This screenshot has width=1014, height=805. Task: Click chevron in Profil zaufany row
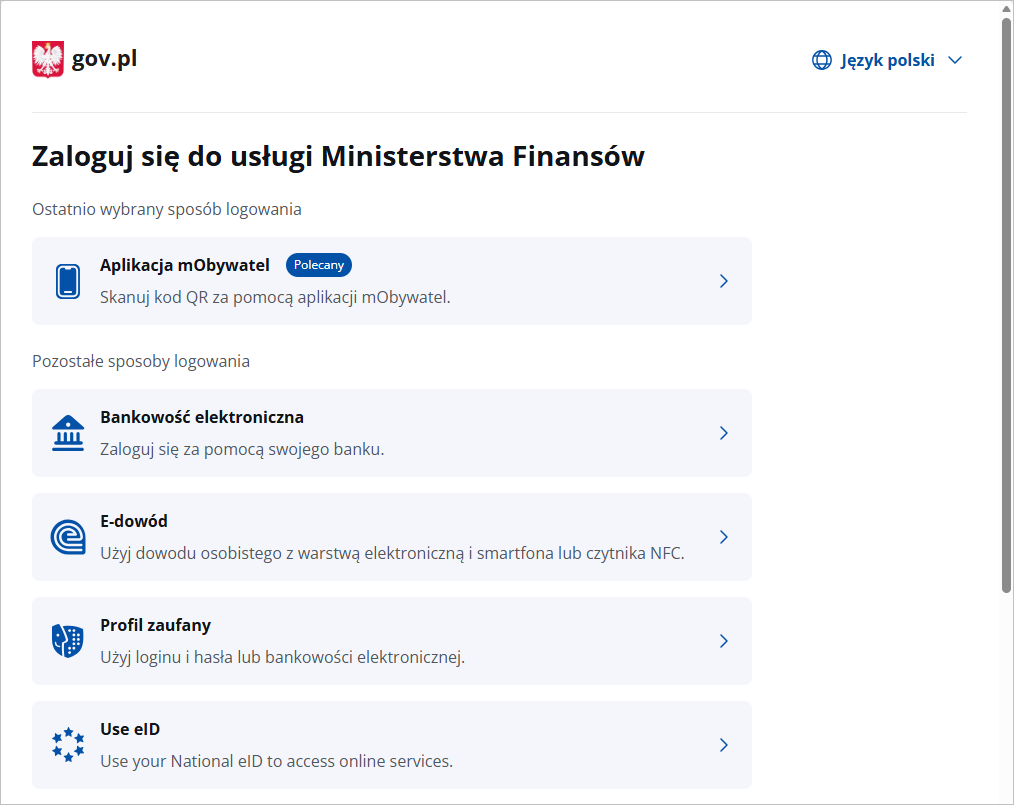pyautogui.click(x=724, y=641)
